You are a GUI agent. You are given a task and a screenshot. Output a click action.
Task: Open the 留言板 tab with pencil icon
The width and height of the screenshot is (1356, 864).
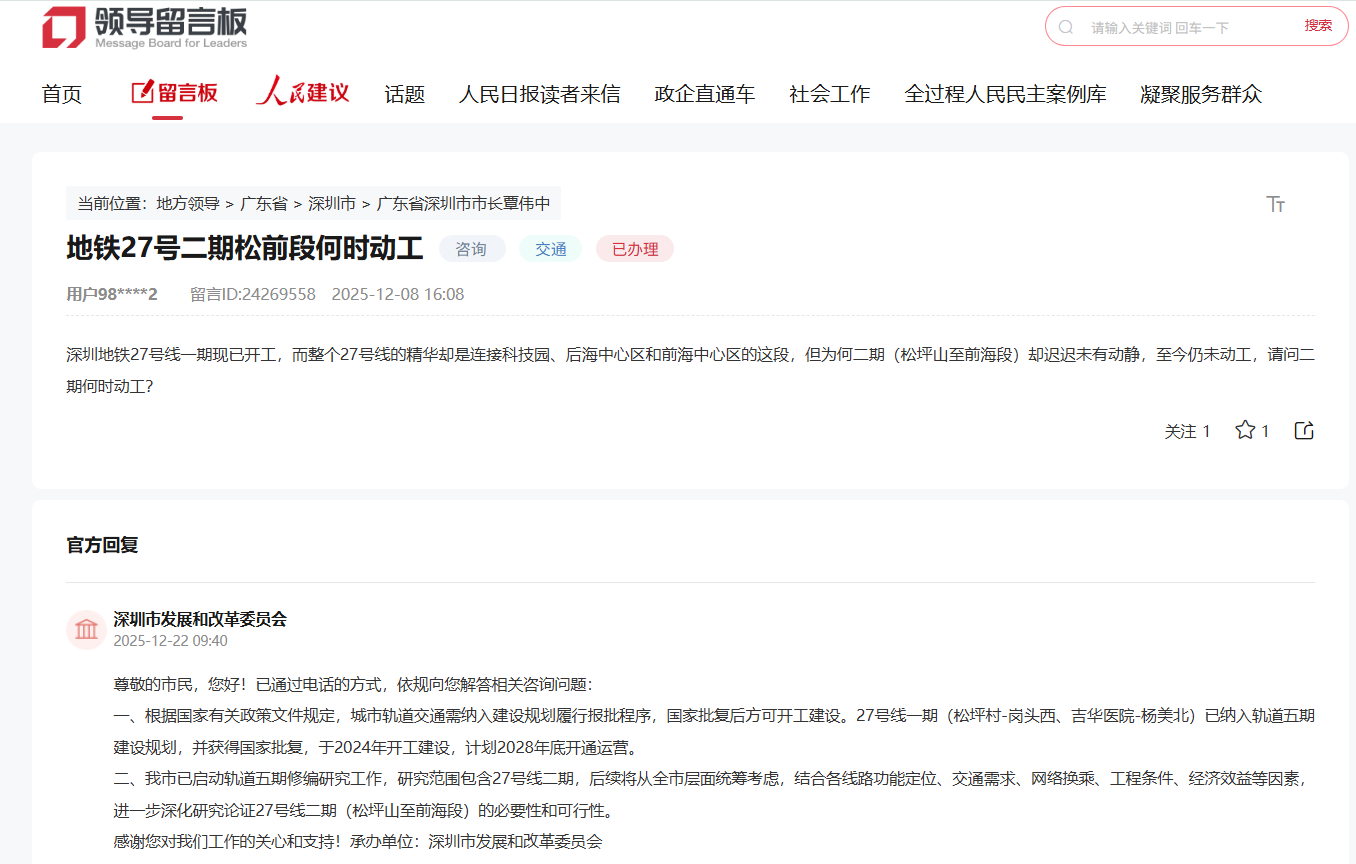175,93
